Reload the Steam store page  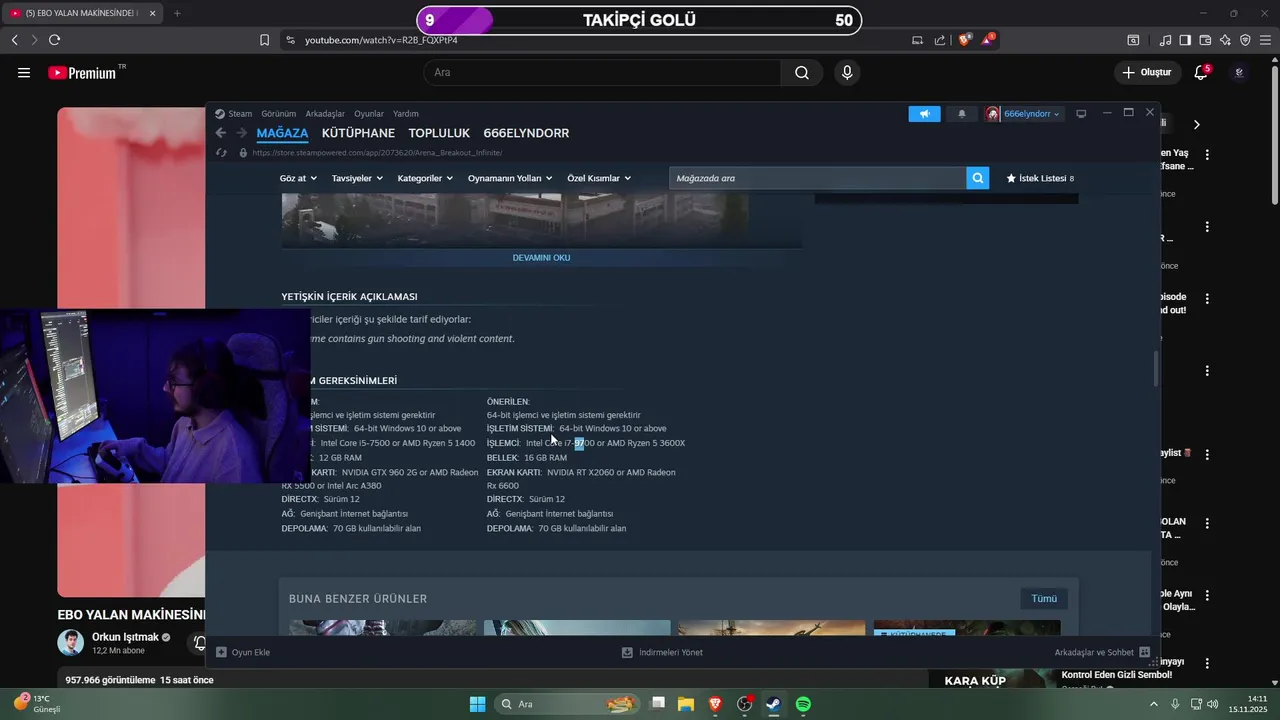pos(222,153)
